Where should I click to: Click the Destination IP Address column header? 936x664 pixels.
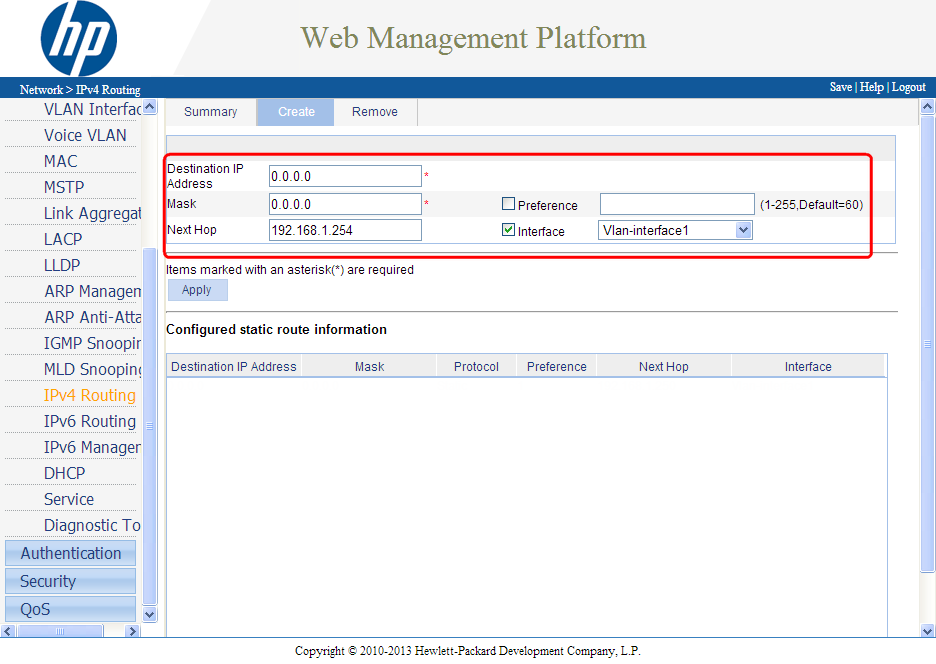coord(233,367)
